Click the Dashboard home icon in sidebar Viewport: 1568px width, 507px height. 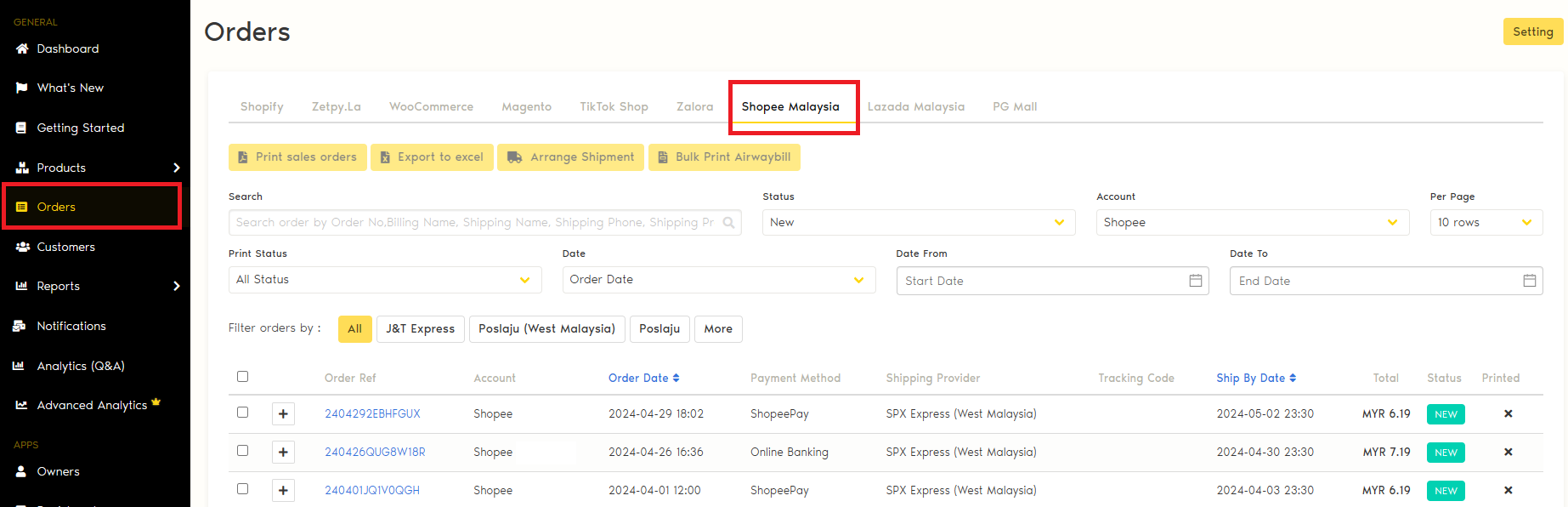[x=22, y=49]
